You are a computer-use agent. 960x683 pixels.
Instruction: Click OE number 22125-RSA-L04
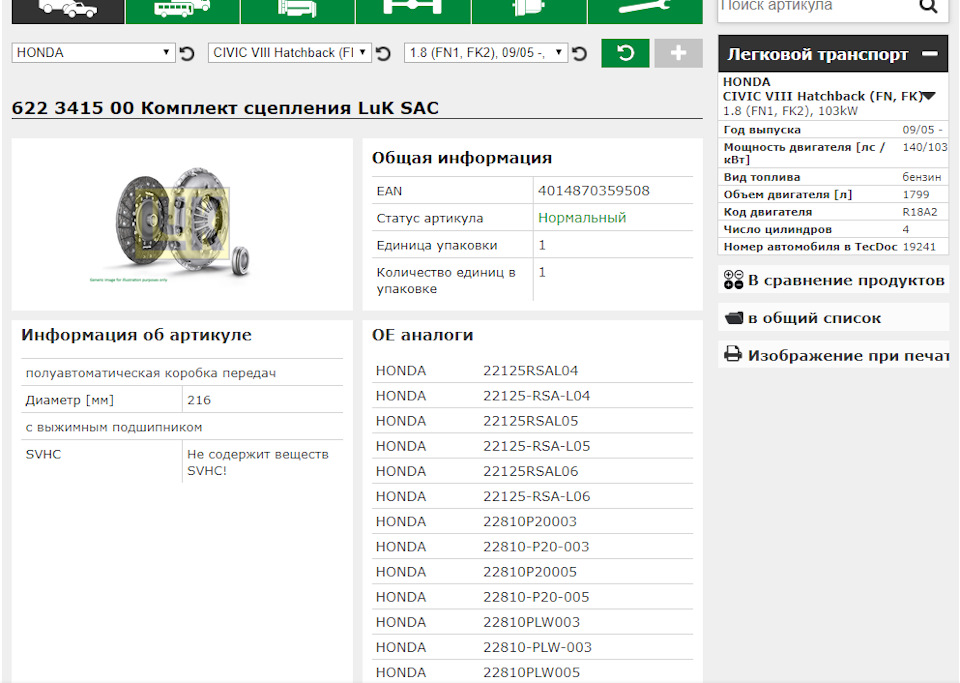pyautogui.click(x=536, y=396)
